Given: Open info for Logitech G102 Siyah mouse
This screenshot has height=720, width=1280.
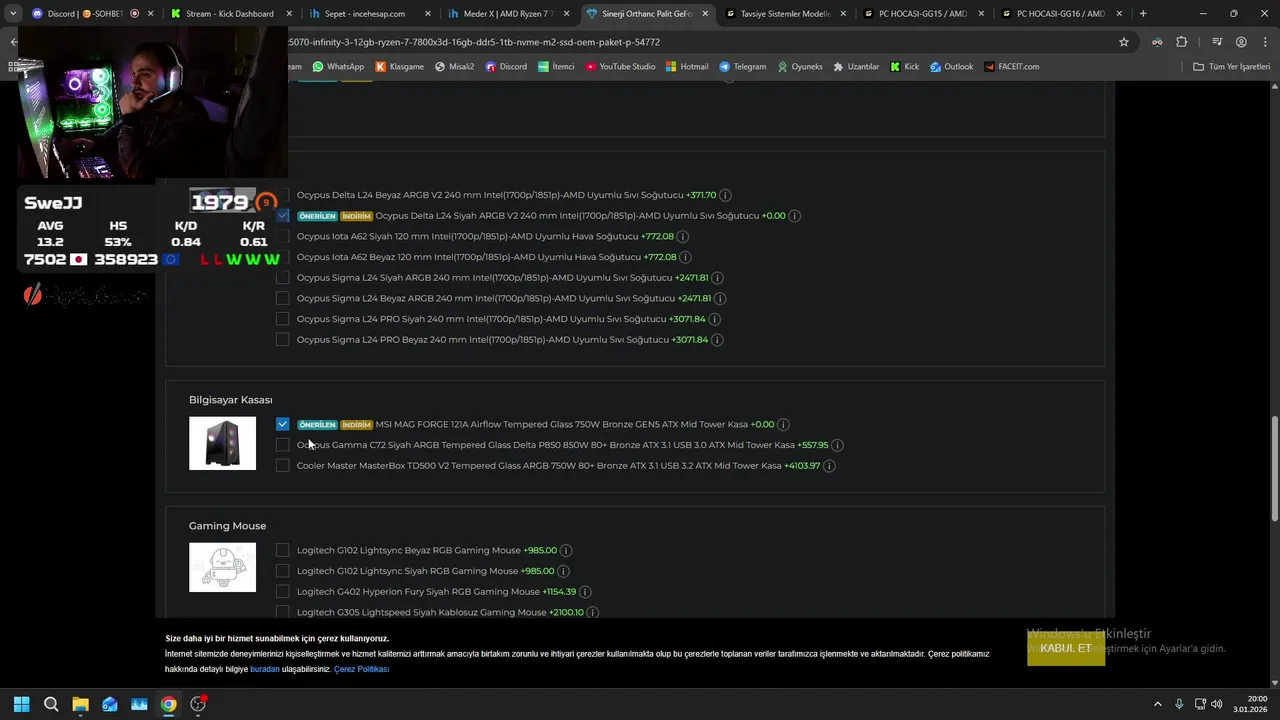Looking at the screenshot, I should (x=563, y=571).
